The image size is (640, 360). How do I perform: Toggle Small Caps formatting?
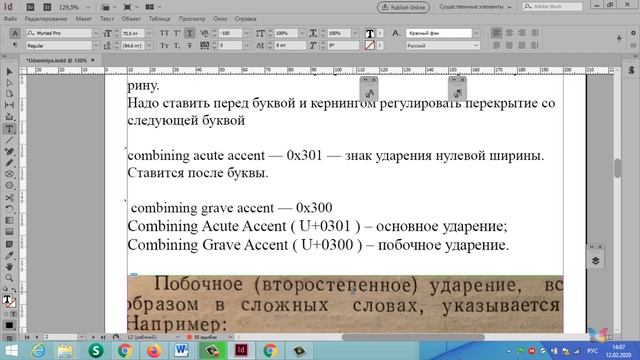click(164, 46)
